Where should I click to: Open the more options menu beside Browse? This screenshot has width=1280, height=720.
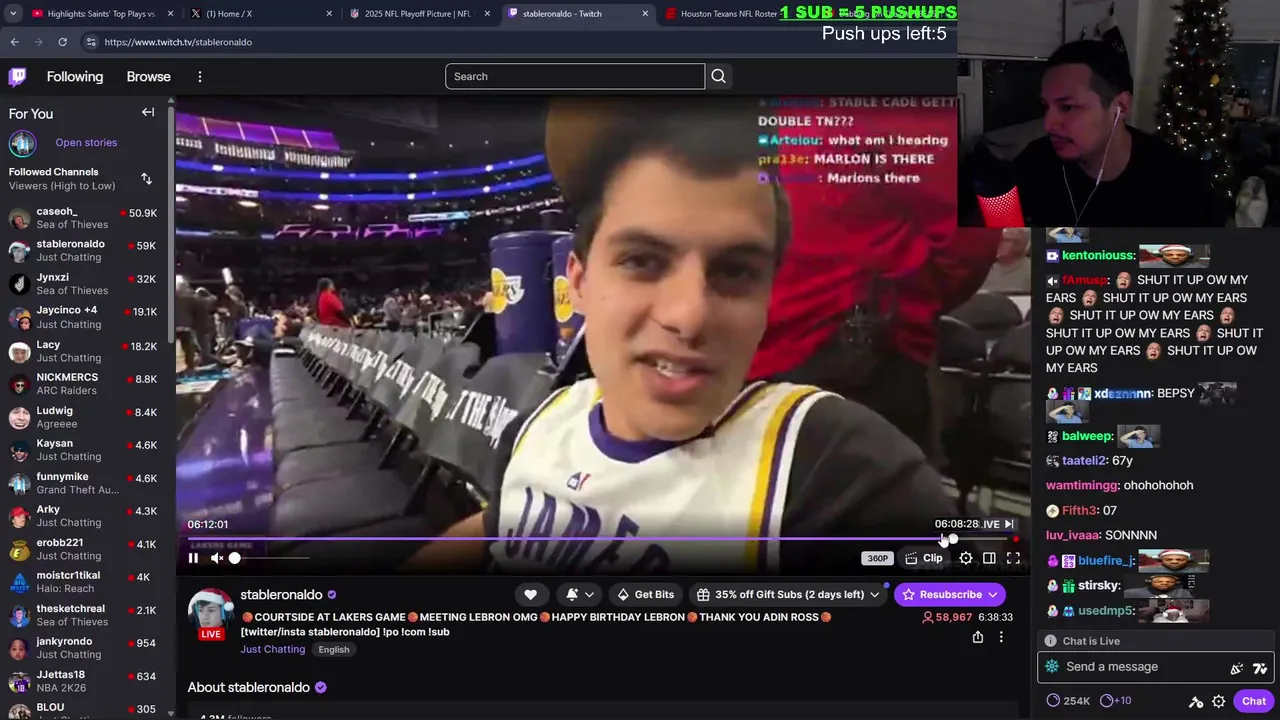(200, 77)
